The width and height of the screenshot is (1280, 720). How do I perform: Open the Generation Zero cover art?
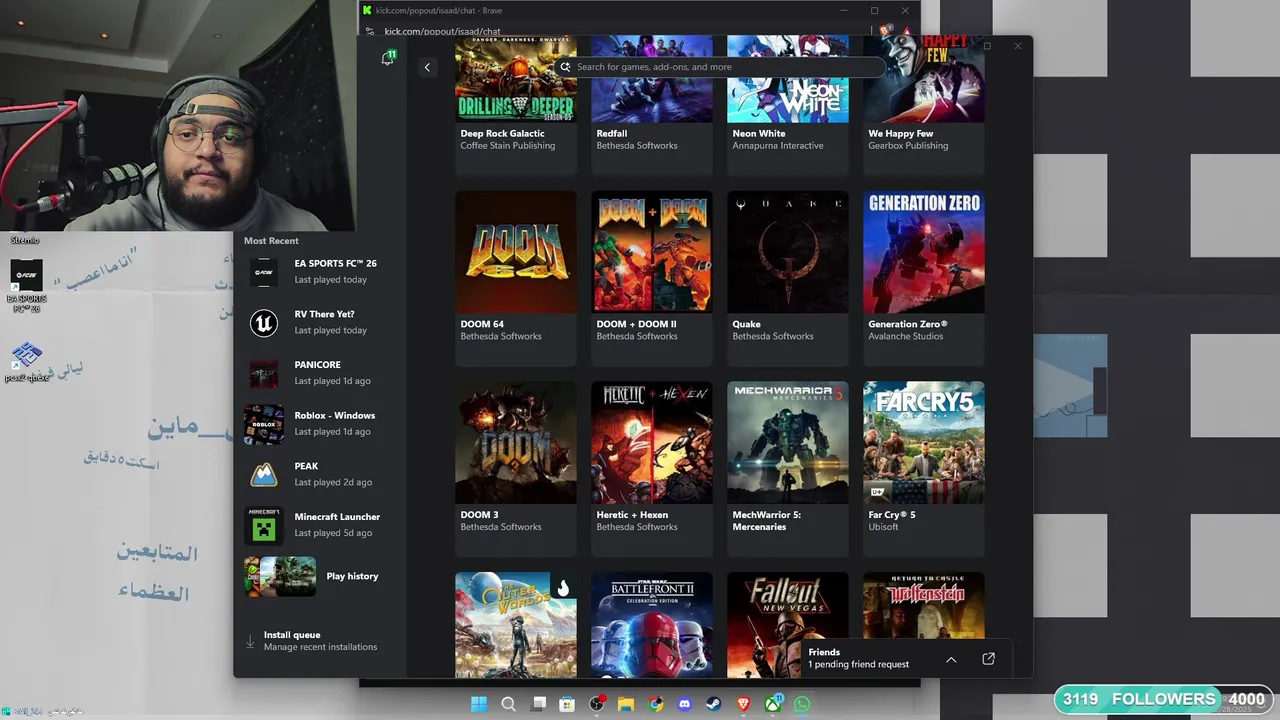(x=924, y=252)
